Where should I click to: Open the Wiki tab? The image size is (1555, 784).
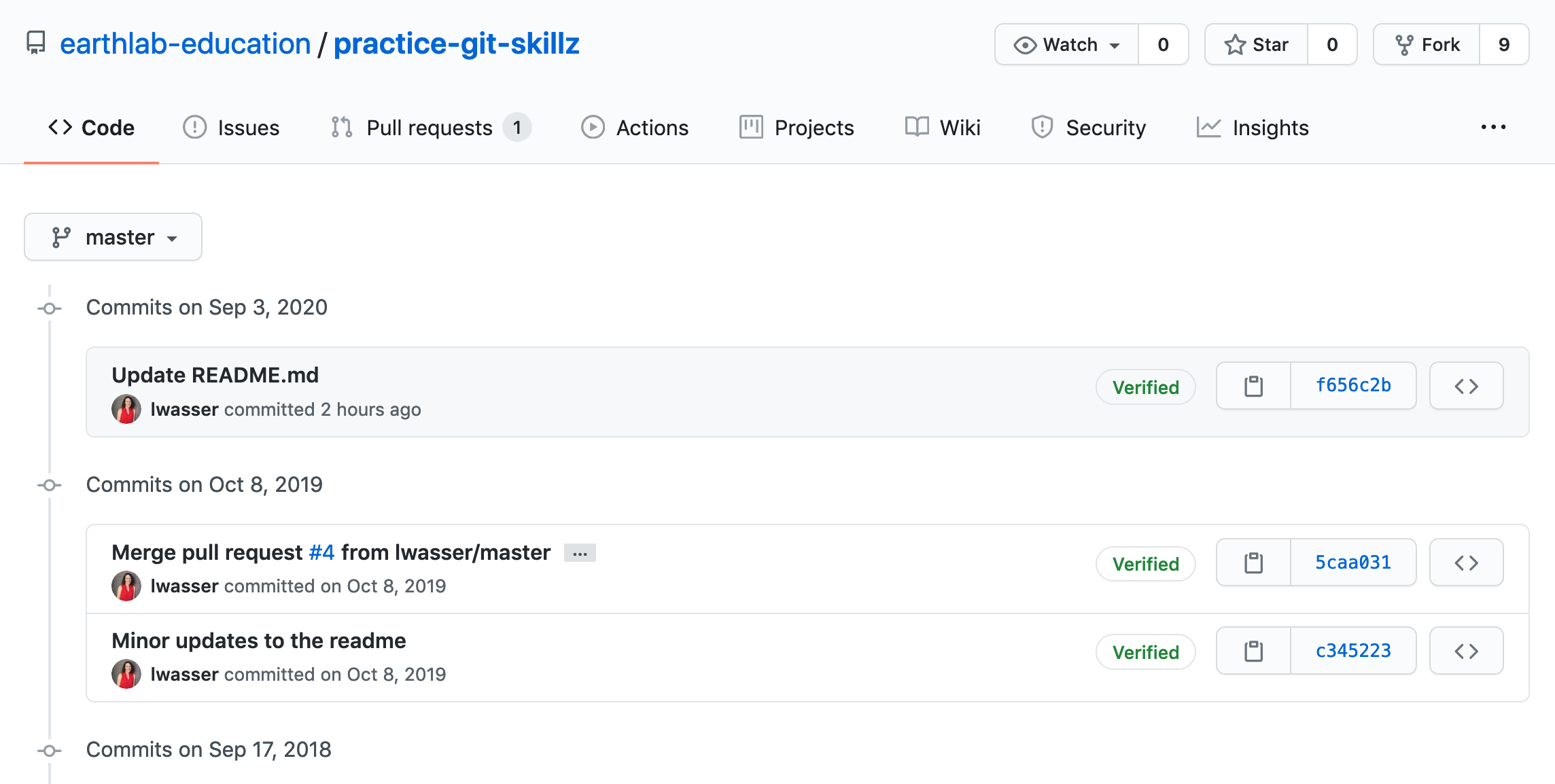click(x=943, y=128)
